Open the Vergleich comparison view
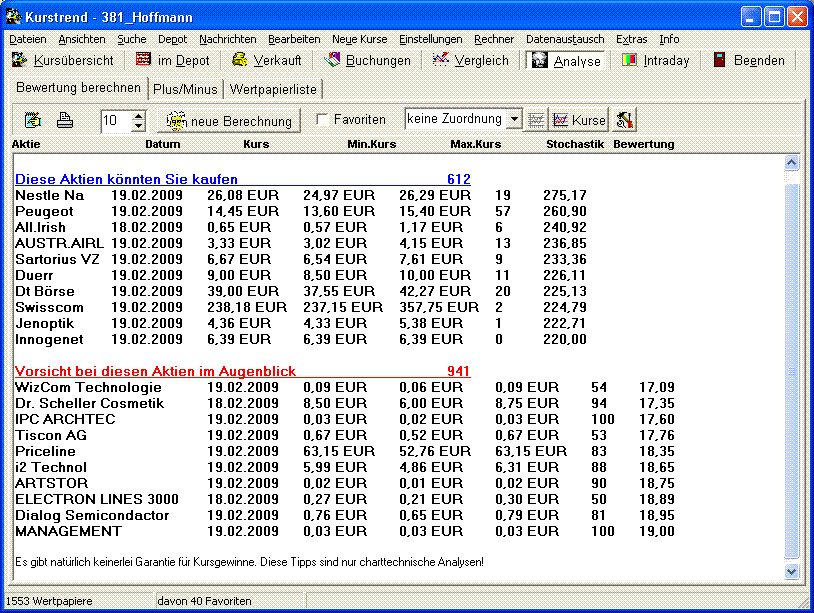This screenshot has height=613, width=814. coord(470,60)
